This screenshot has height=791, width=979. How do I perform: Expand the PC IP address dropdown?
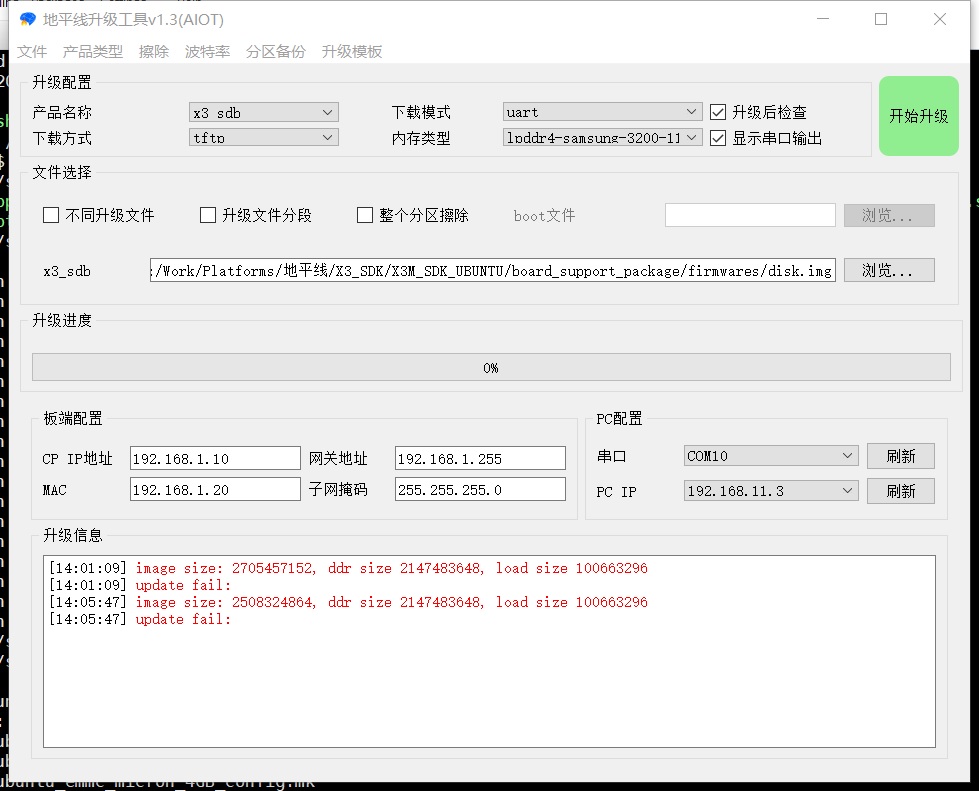[x=771, y=491]
